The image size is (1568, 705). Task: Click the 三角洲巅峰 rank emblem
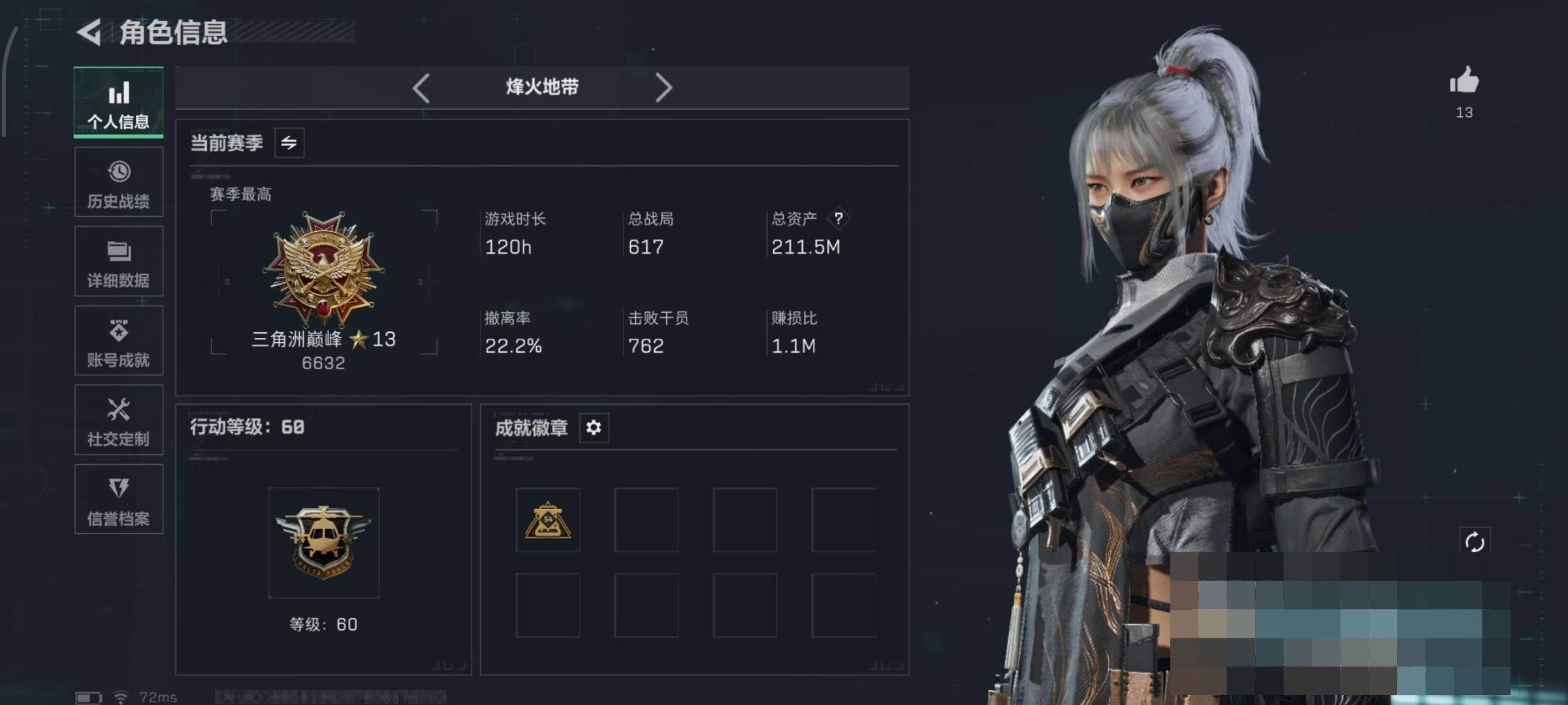pos(324,268)
